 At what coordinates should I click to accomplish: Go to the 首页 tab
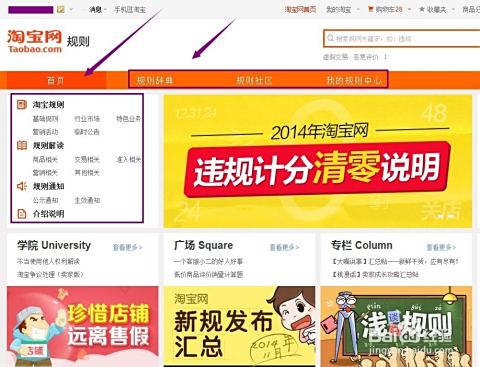click(x=55, y=80)
